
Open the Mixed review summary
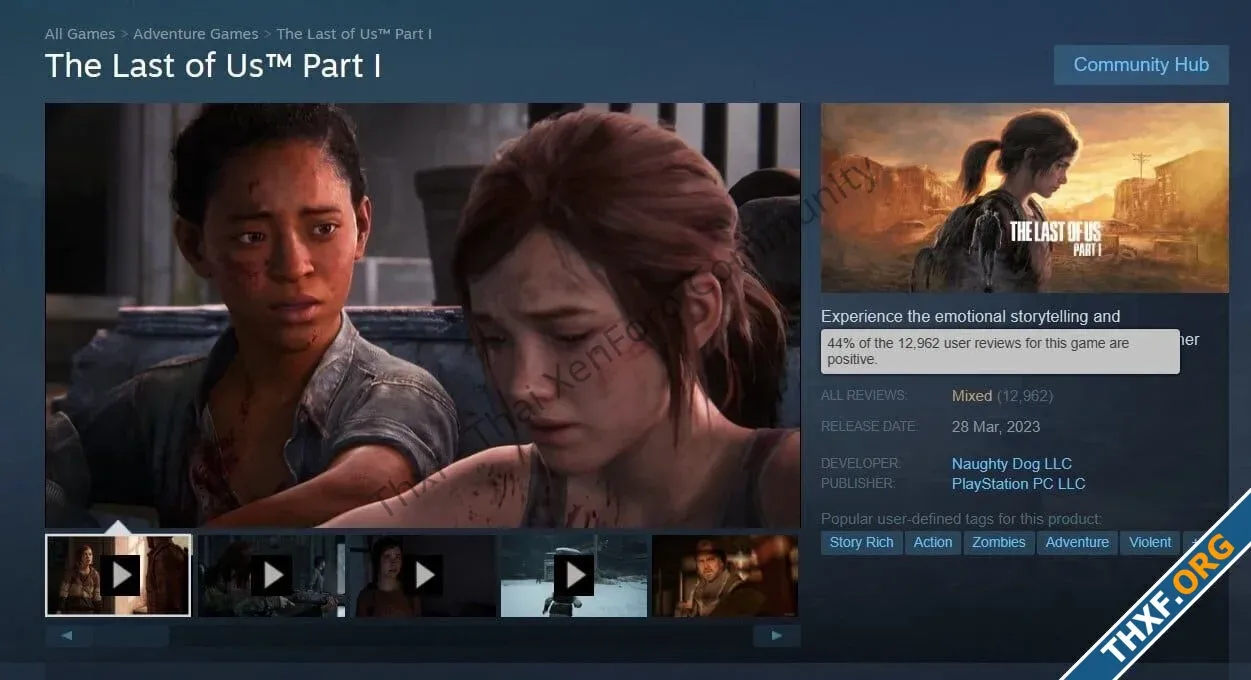[972, 396]
